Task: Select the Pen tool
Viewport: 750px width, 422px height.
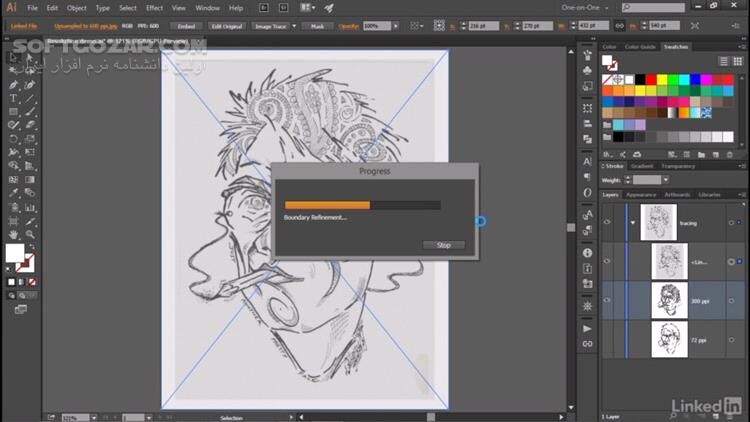Action: click(x=13, y=85)
